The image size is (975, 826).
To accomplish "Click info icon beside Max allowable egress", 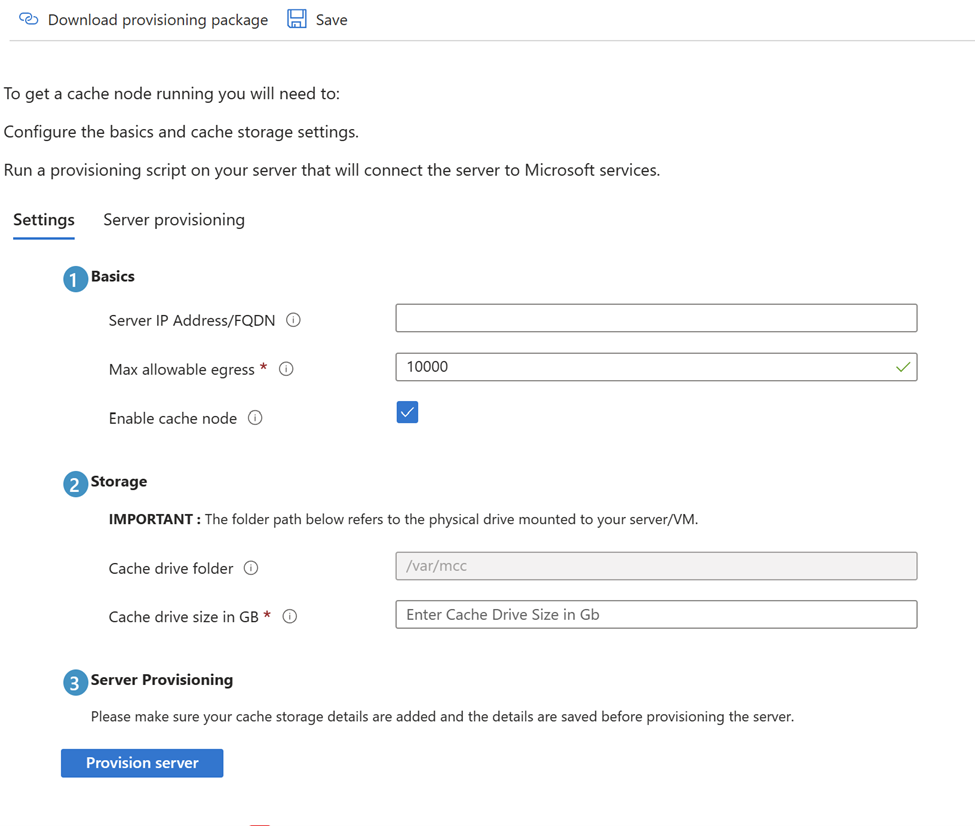I will [286, 369].
